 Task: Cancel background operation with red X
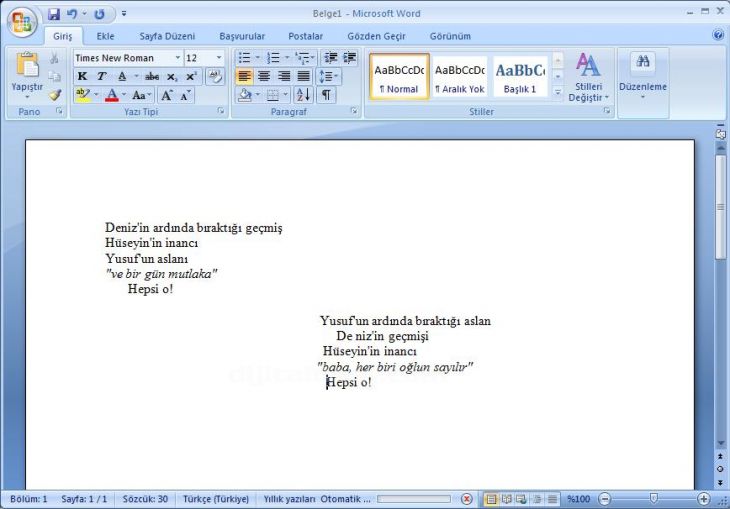(x=466, y=499)
